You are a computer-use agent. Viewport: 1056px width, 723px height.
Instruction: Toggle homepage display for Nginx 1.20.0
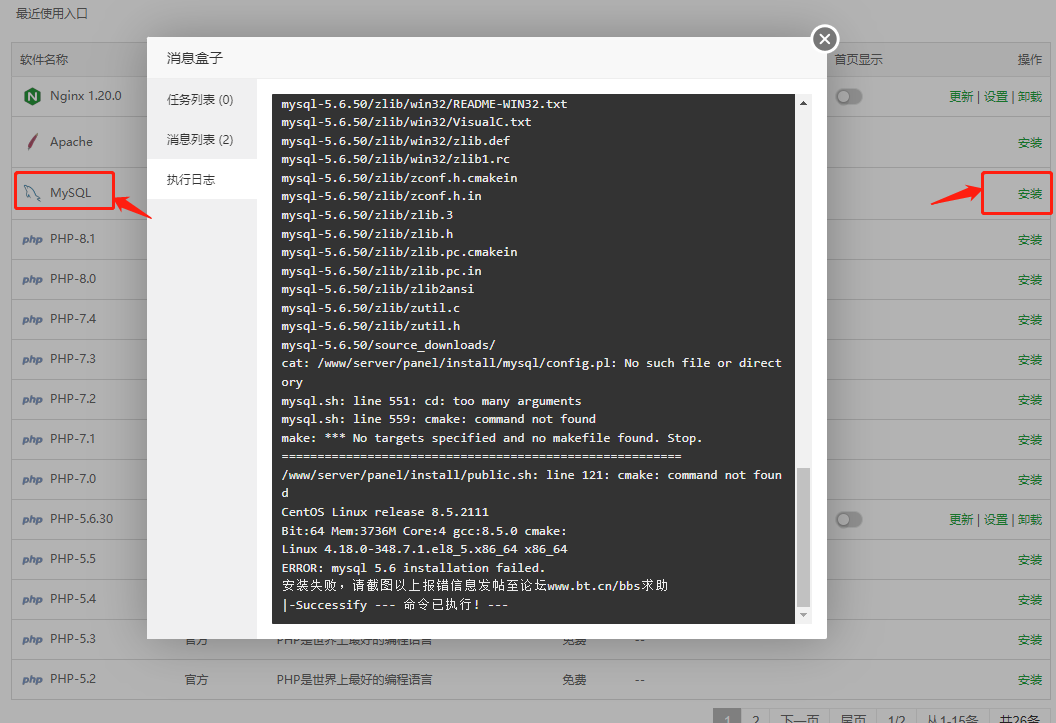849,97
